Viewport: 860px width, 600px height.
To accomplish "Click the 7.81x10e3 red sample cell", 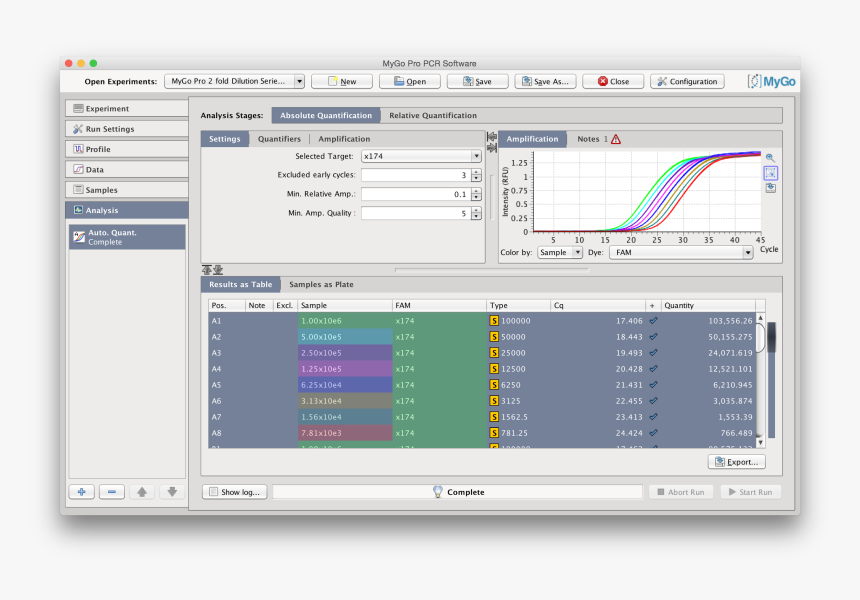I will [345, 433].
